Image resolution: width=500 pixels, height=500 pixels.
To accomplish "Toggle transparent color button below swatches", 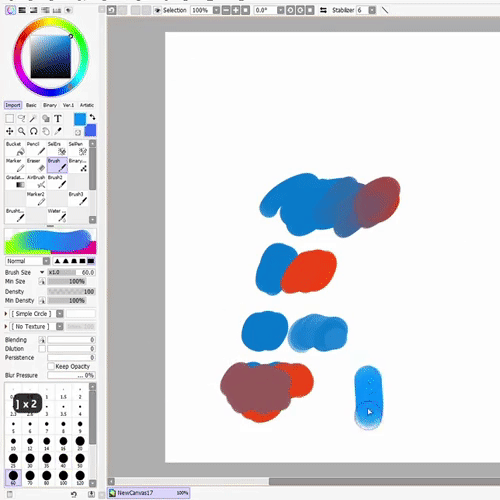I will 78,132.
